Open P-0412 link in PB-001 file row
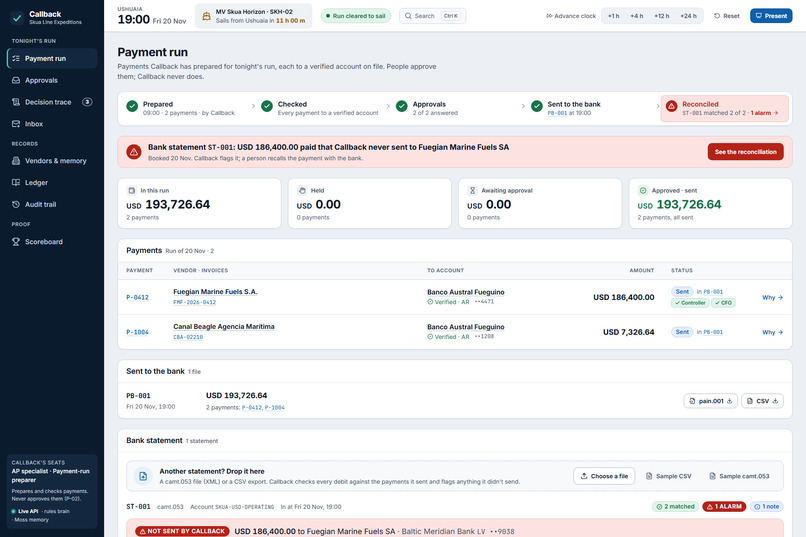The height and width of the screenshot is (537, 806). click(251, 408)
